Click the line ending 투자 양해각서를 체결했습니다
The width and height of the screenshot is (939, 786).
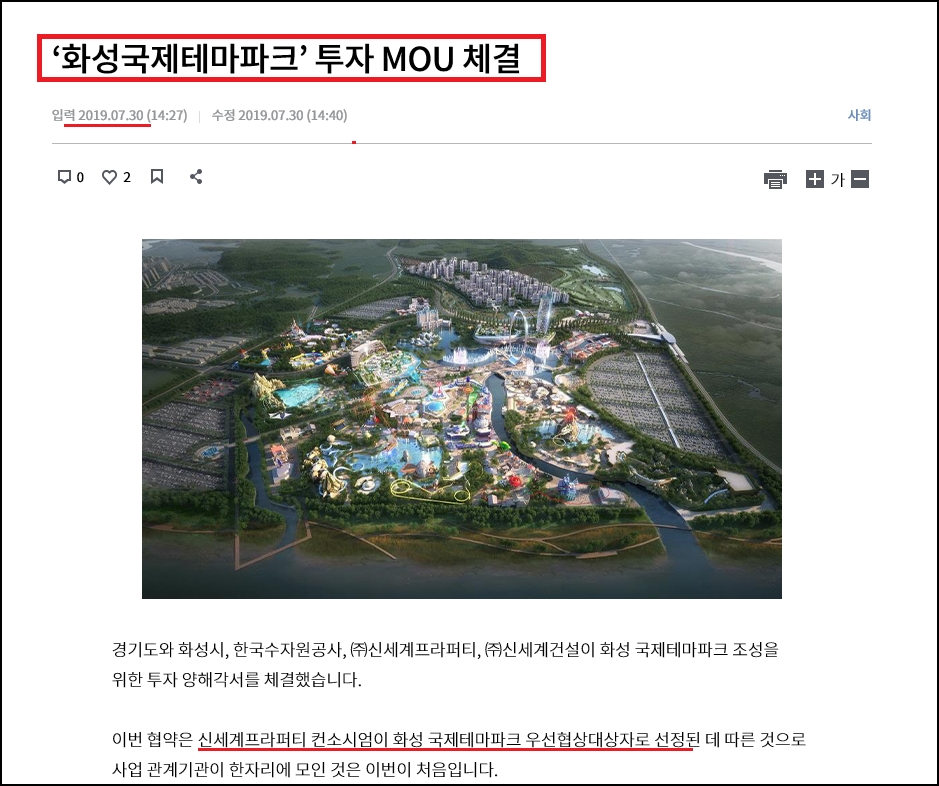236,680
